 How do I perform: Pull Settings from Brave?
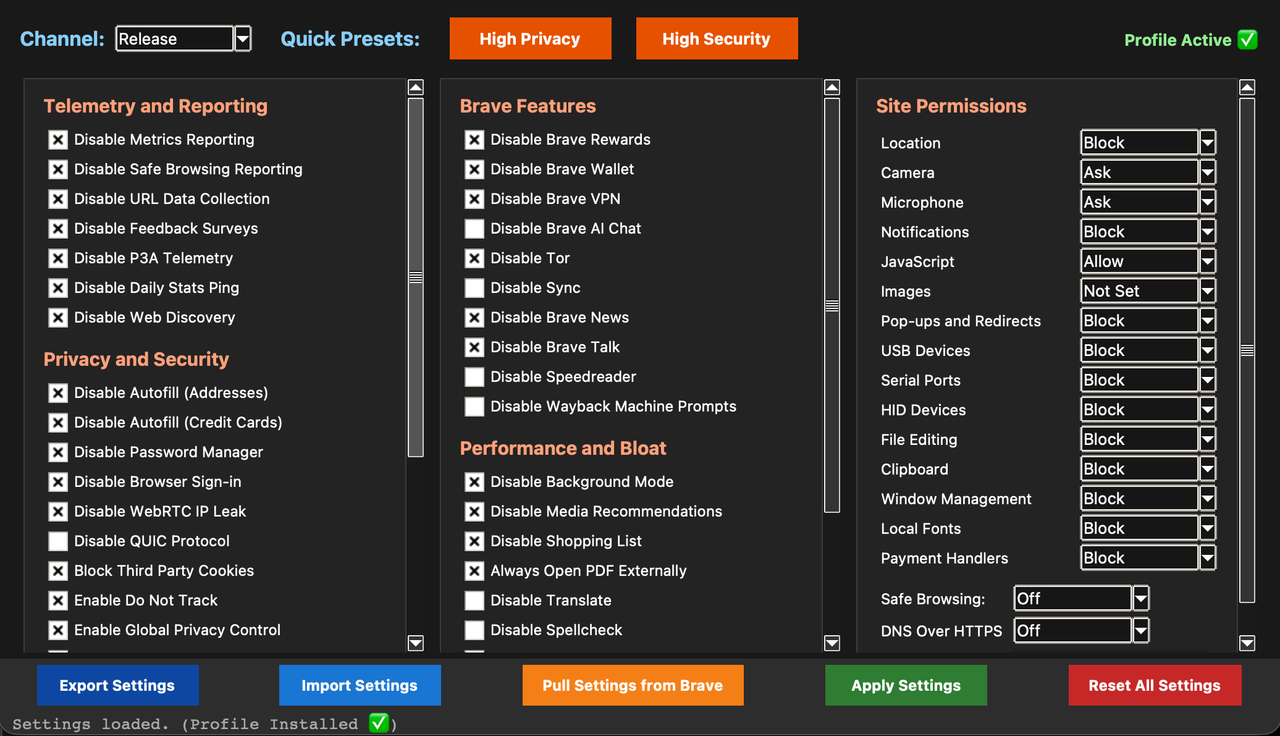point(633,686)
